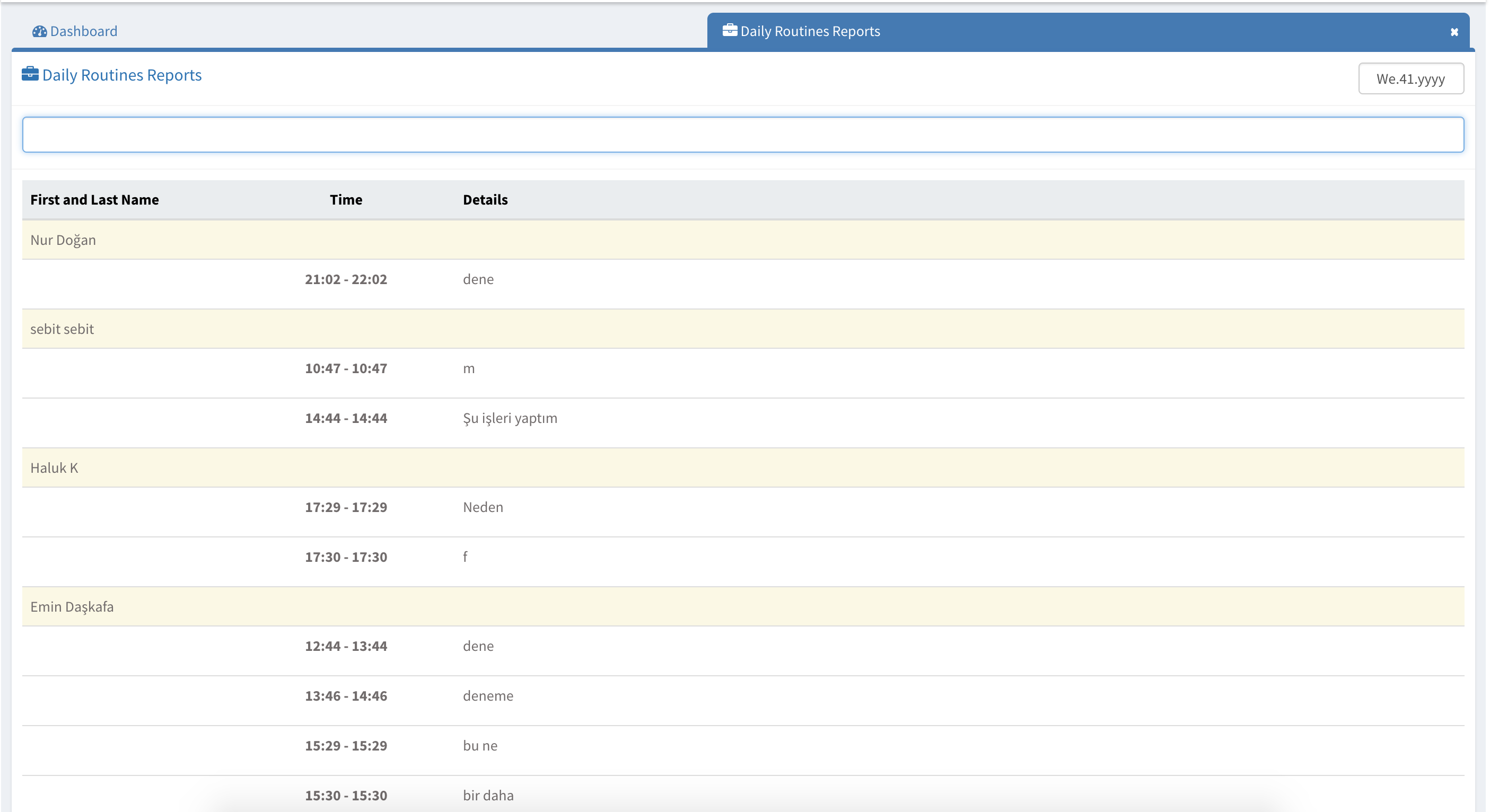Select the Daily Routines Reports tab

(x=810, y=31)
